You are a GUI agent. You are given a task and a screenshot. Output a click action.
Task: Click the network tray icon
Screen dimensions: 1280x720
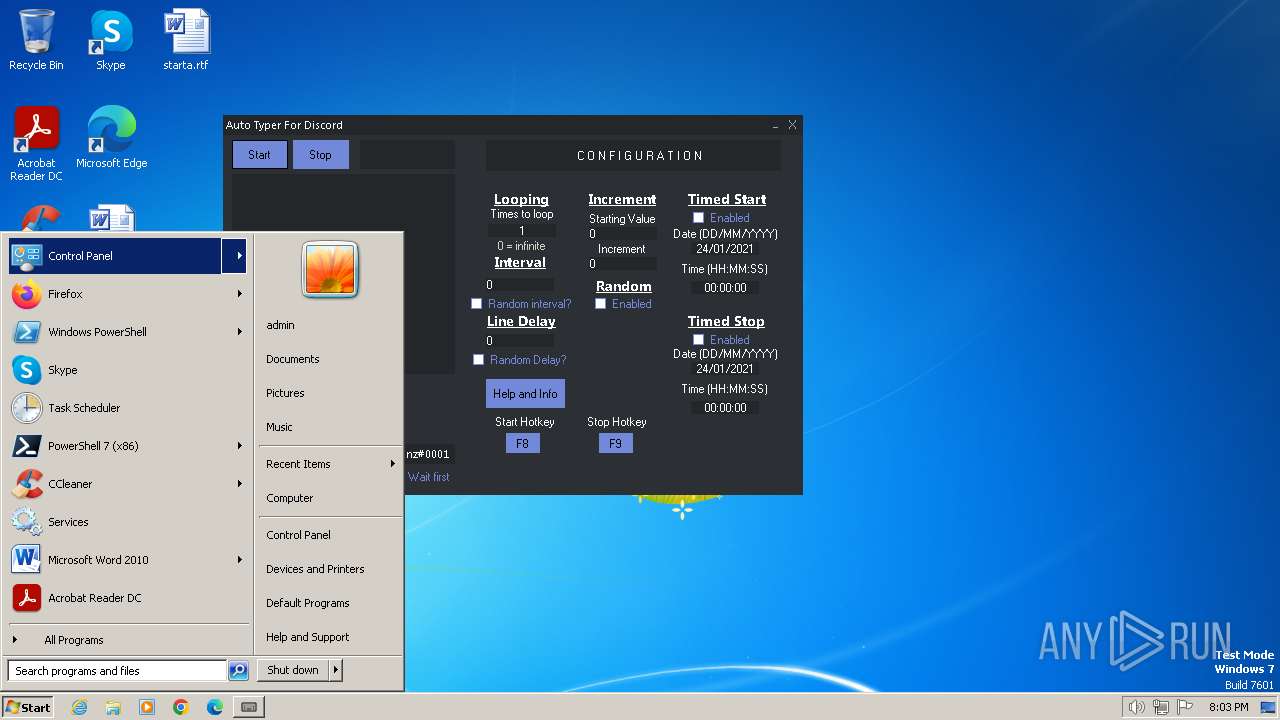click(x=1161, y=707)
